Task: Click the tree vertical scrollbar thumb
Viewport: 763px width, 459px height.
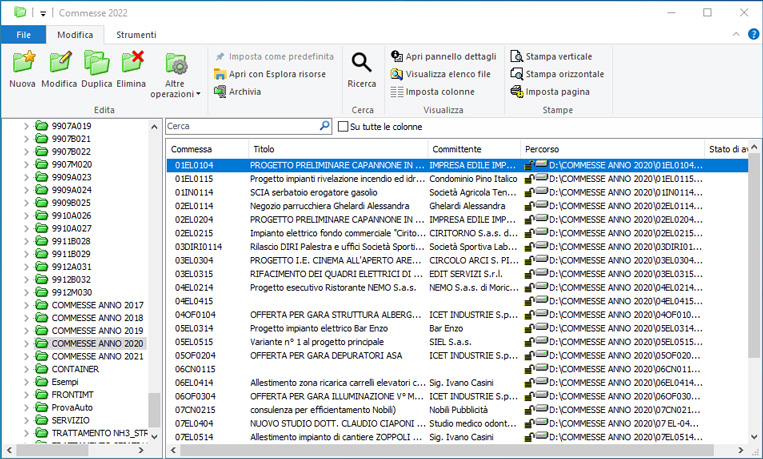Action: [154, 410]
